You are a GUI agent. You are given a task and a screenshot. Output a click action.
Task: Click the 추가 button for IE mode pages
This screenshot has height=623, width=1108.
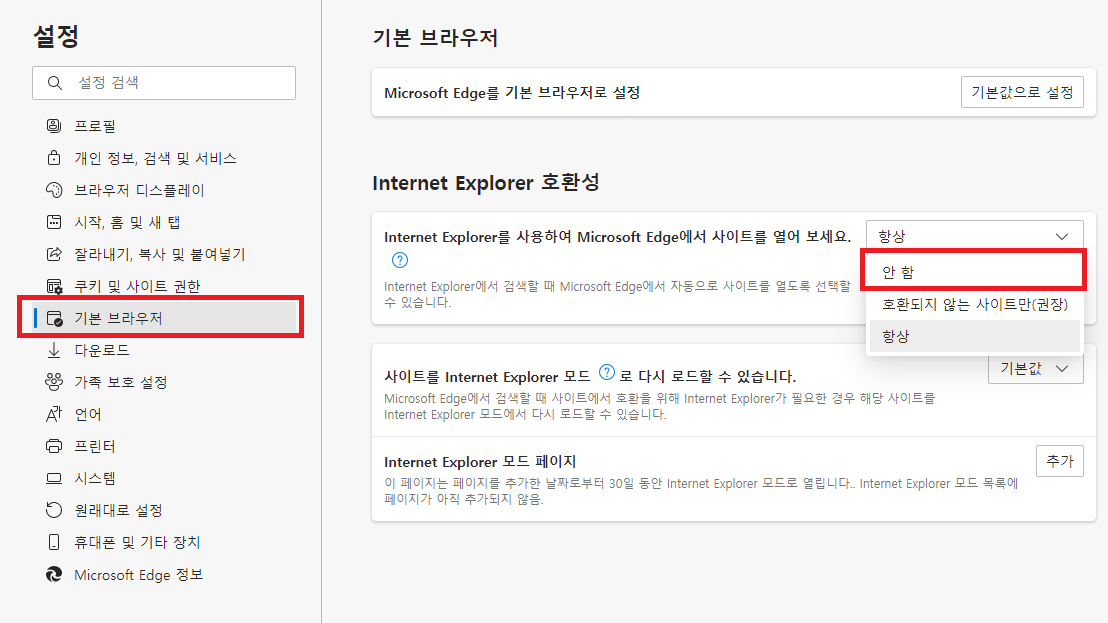click(x=1059, y=461)
